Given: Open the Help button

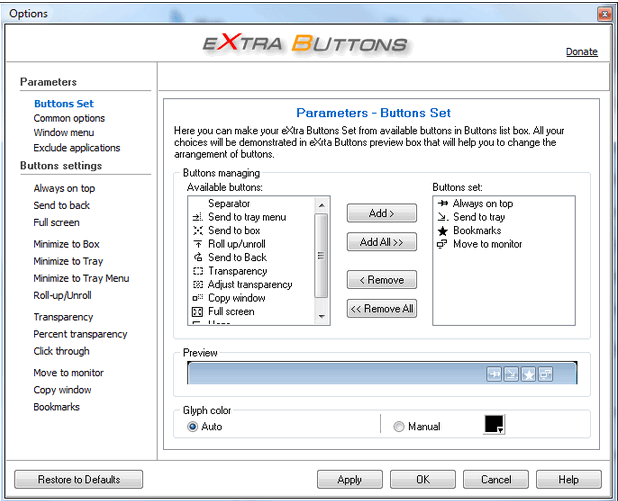Looking at the screenshot, I should (x=569, y=479).
